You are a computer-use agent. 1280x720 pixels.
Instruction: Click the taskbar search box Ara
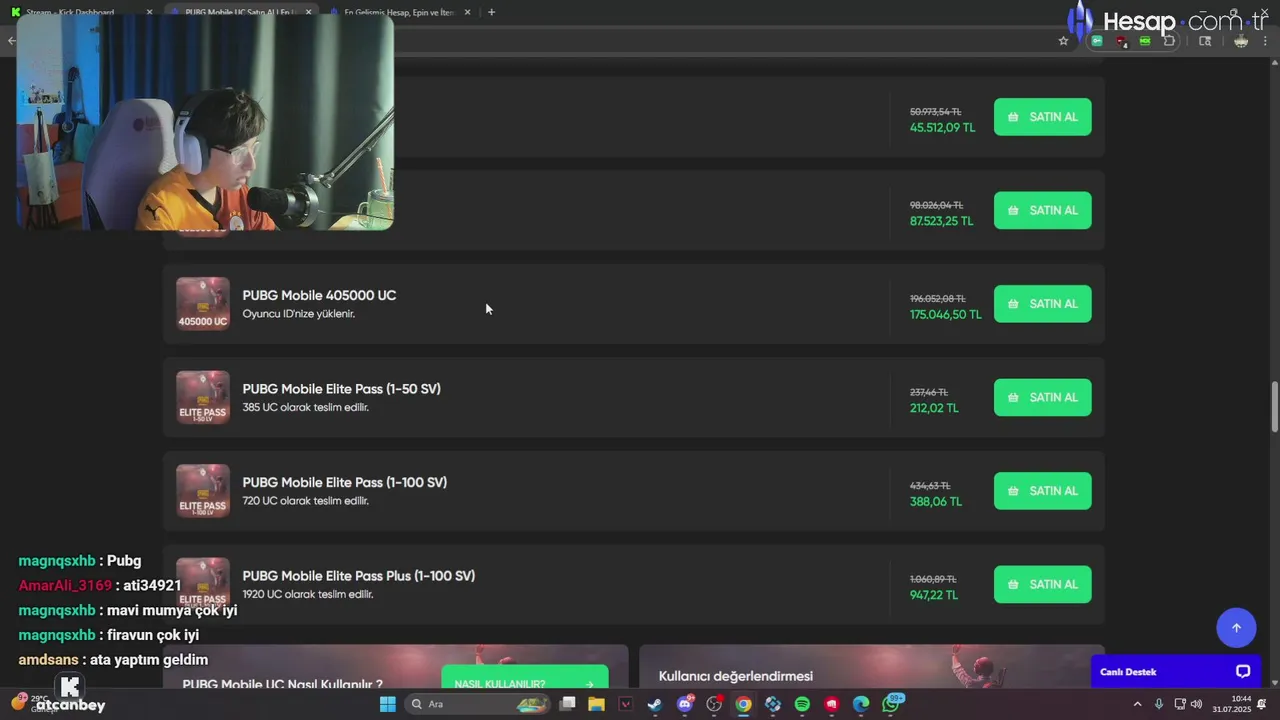click(478, 704)
